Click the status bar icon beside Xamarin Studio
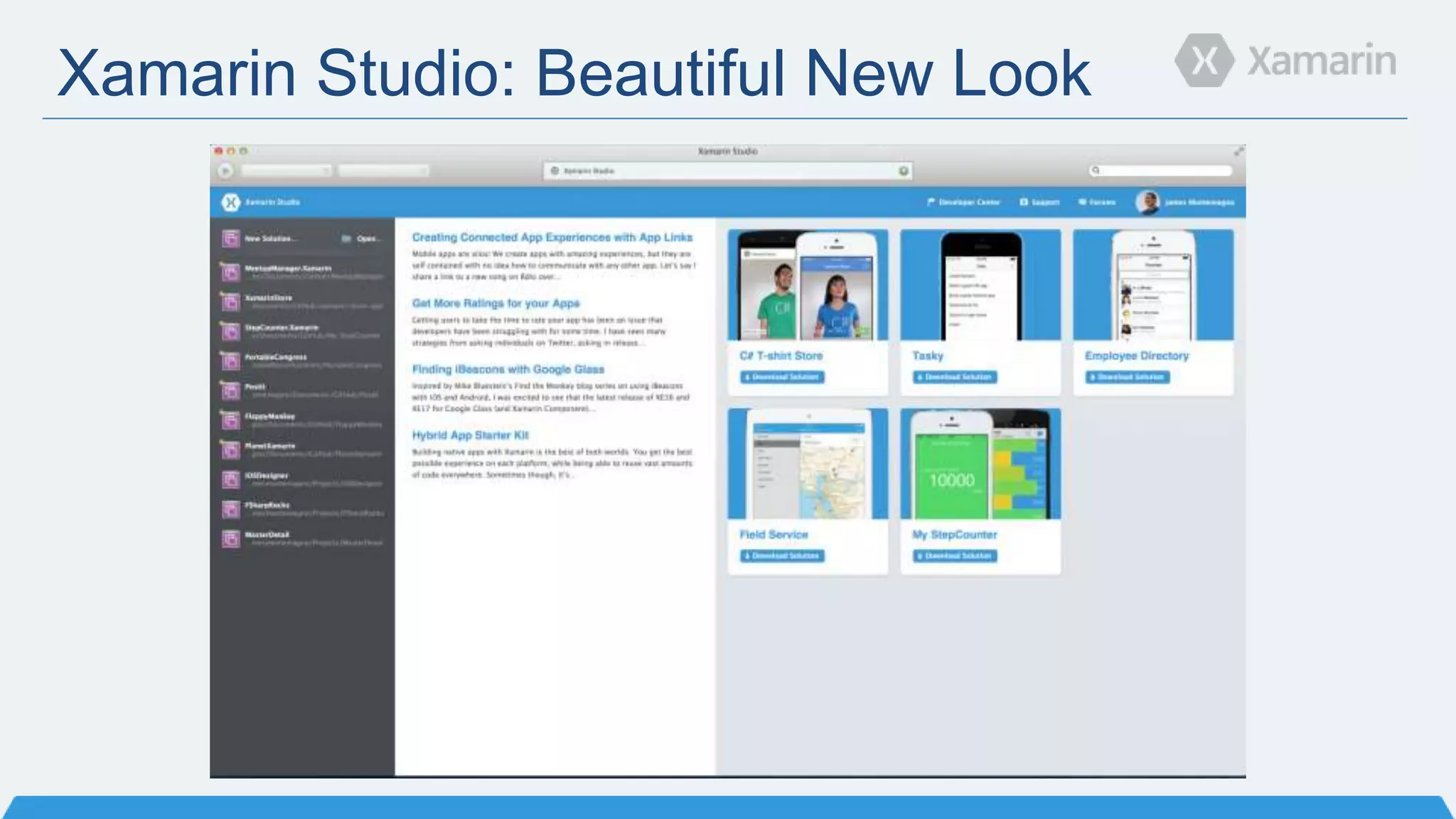1456x819 pixels. [x=555, y=171]
